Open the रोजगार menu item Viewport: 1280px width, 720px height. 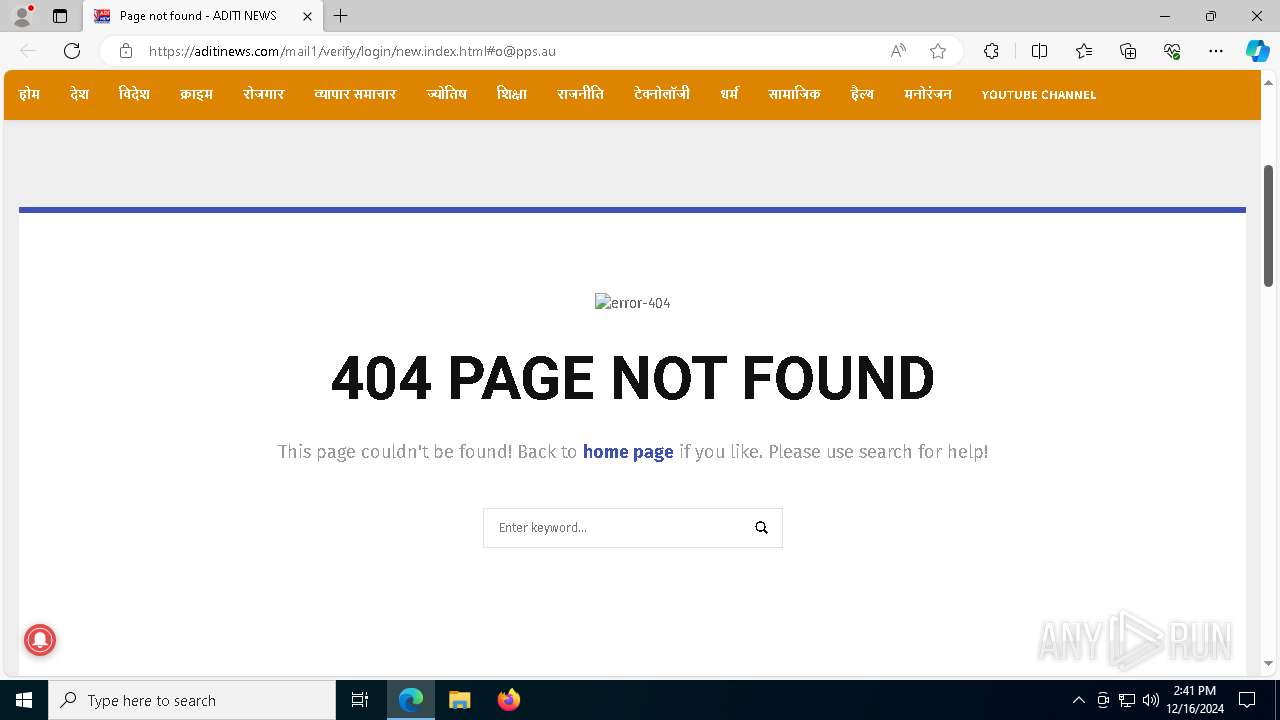[263, 94]
